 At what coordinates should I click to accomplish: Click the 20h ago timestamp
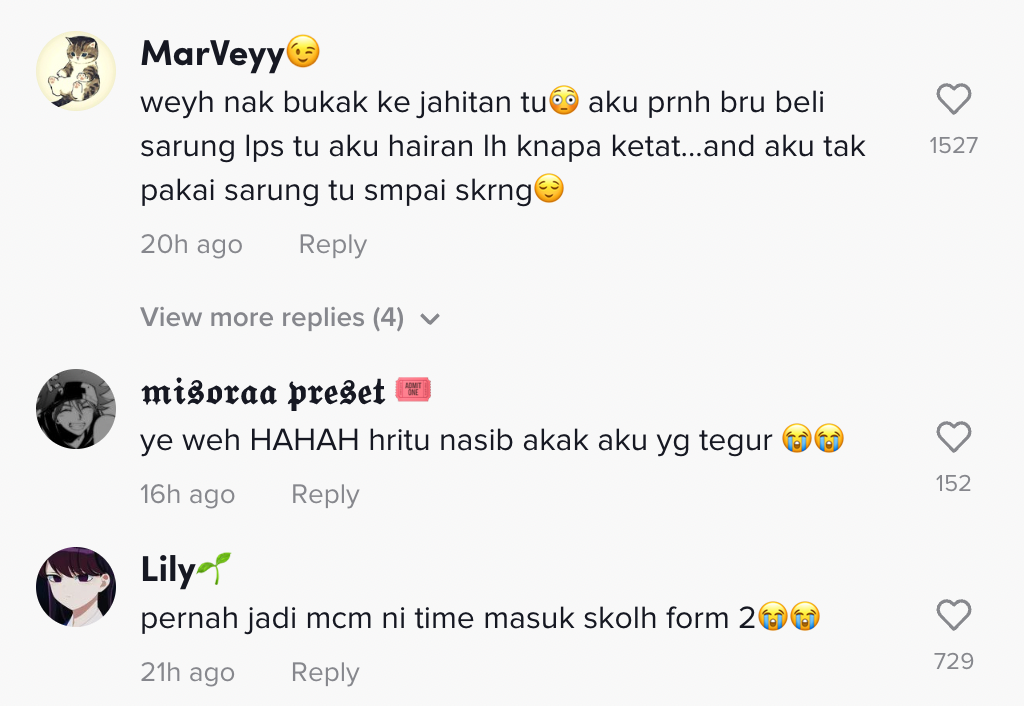pos(191,244)
